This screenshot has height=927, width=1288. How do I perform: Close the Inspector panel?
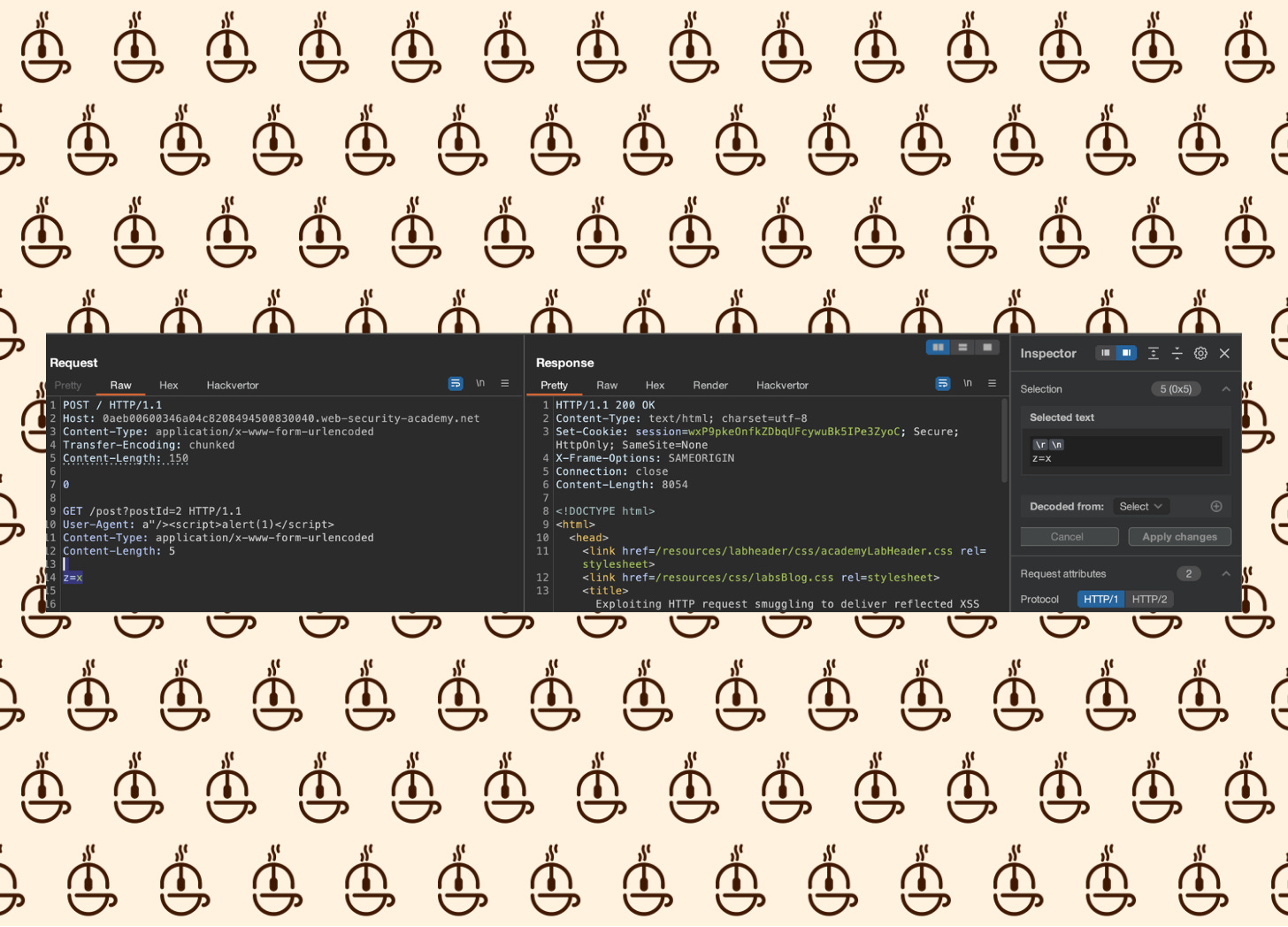point(1224,353)
